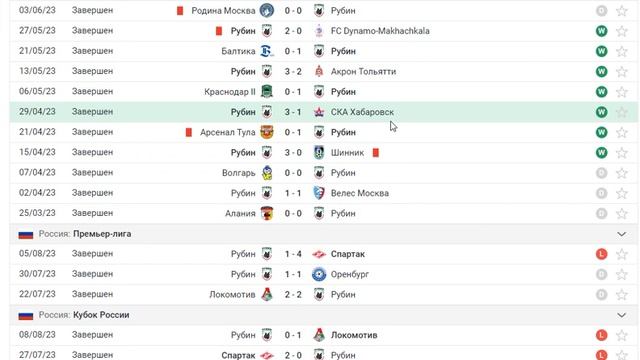Toggle favorite star for Рубин vs Велес Москва
The height and width of the screenshot is (360, 640).
point(622,193)
